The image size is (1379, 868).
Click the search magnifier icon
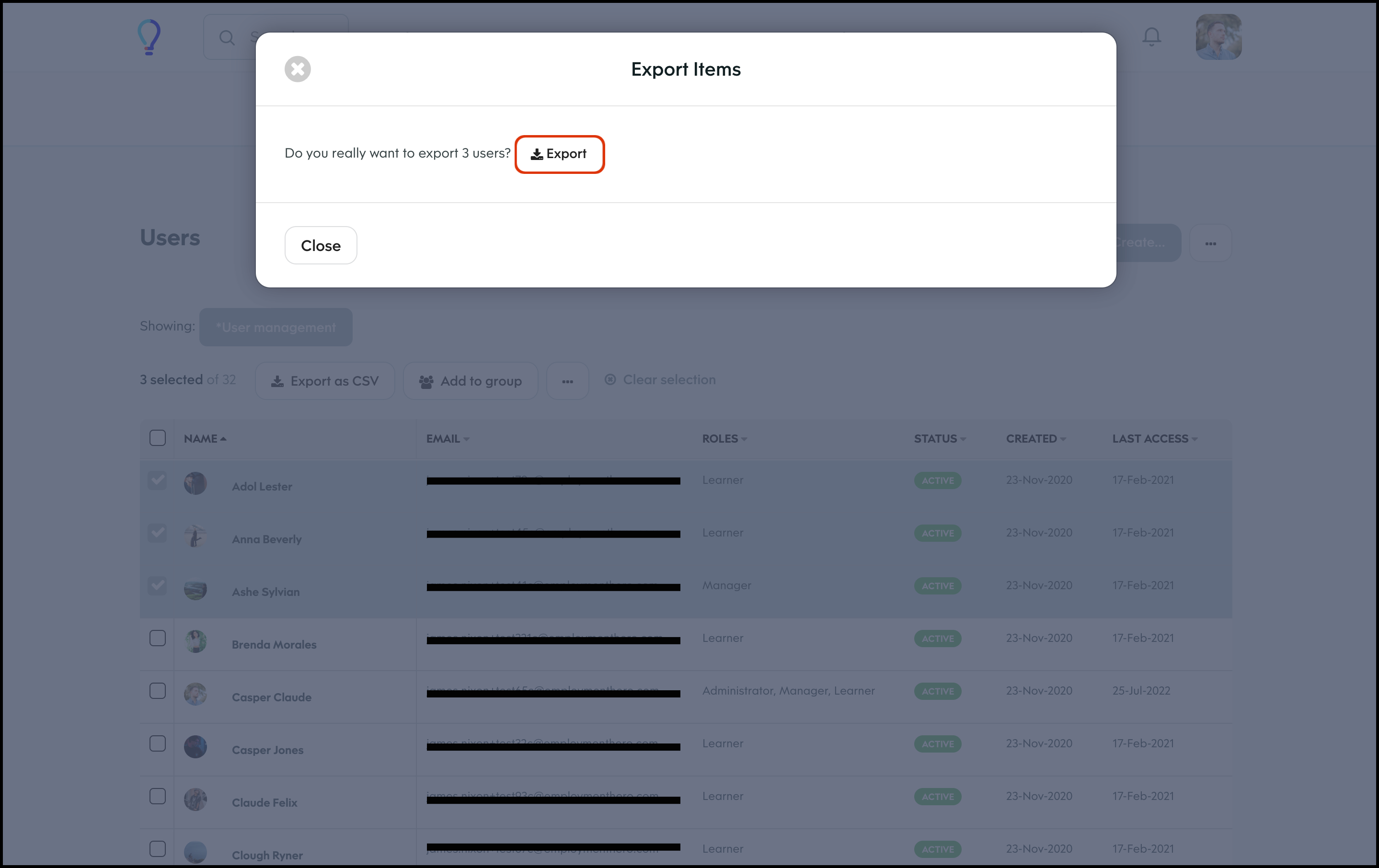tap(227, 38)
